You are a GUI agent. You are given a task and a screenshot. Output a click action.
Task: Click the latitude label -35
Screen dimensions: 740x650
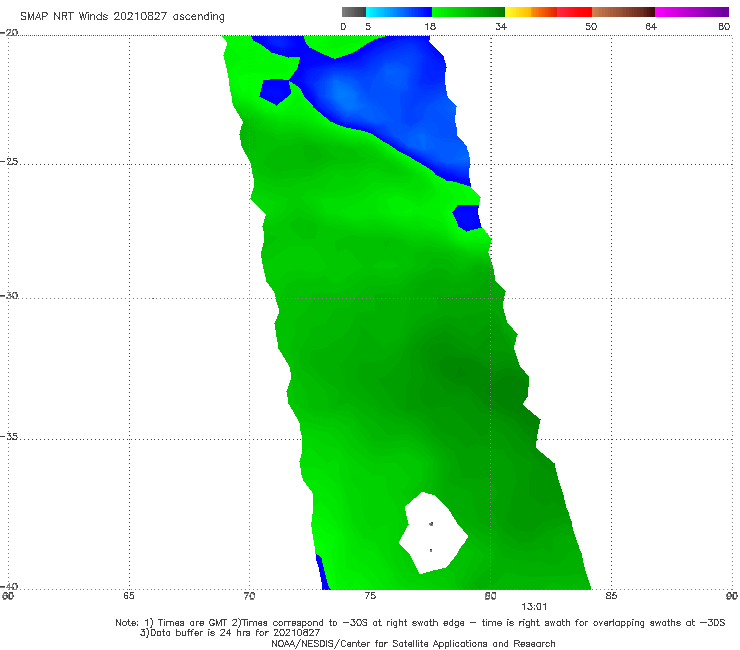pyautogui.click(x=9, y=437)
